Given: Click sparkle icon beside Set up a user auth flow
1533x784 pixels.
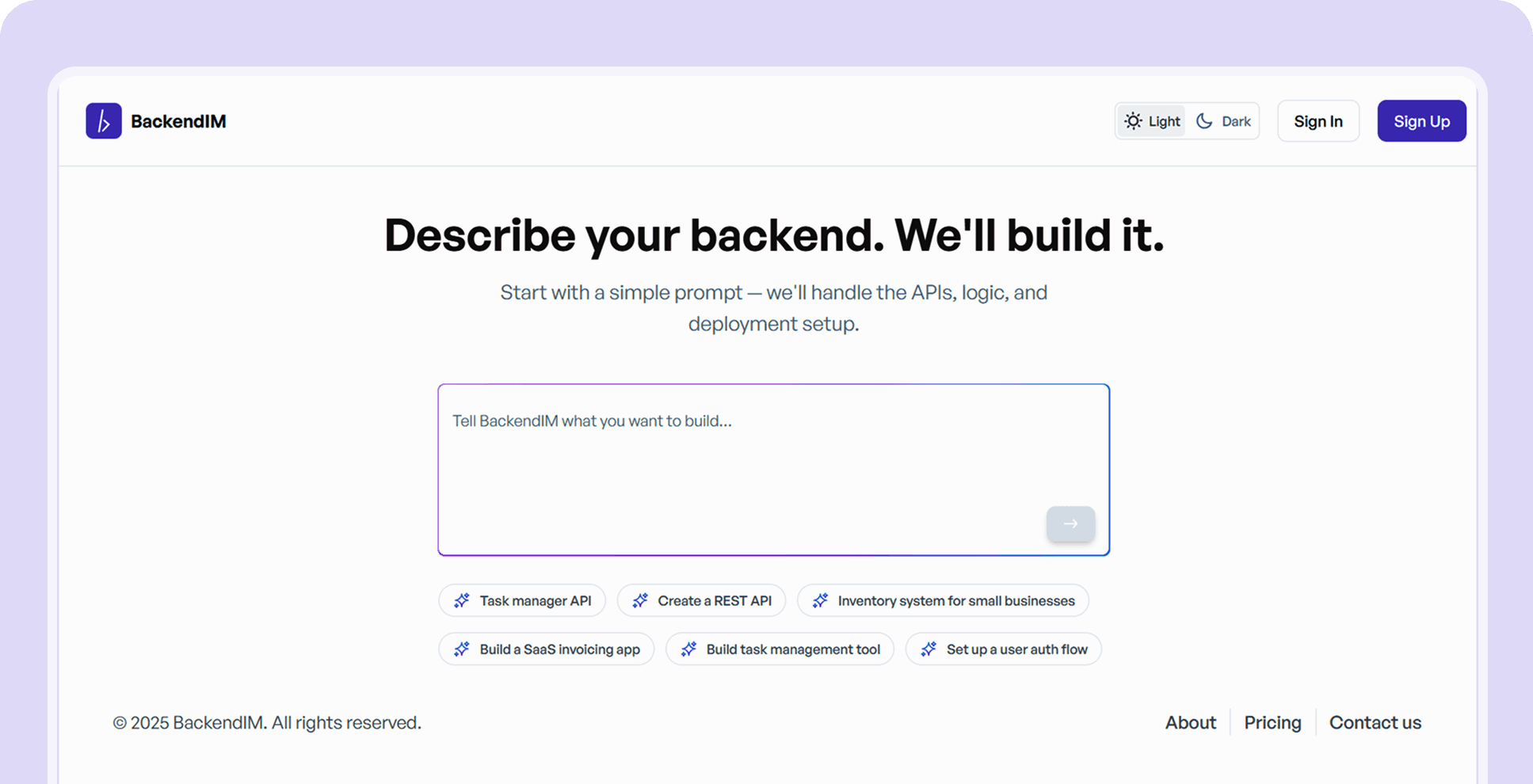Looking at the screenshot, I should point(929,649).
